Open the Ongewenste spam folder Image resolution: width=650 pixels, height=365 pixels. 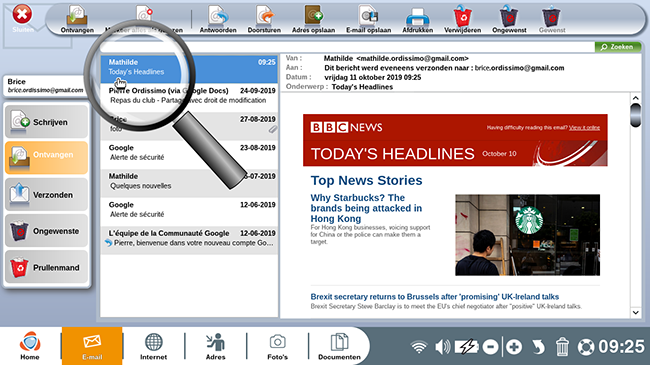point(46,231)
